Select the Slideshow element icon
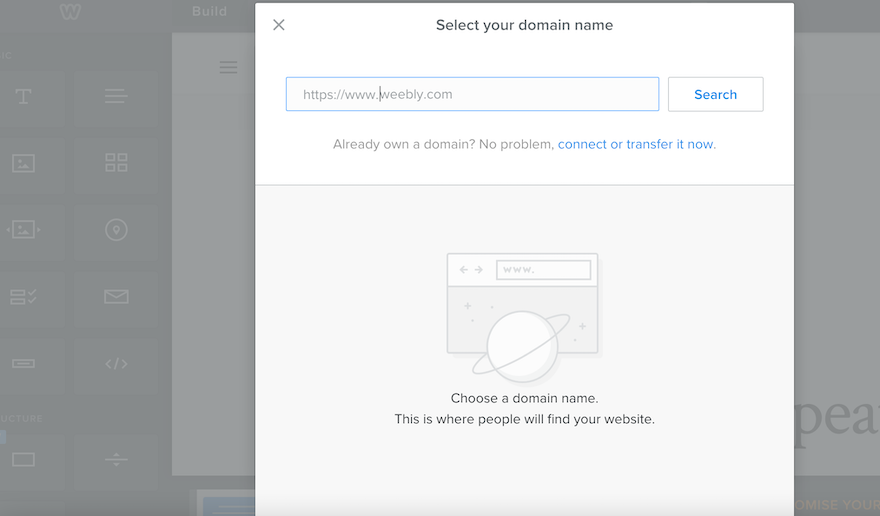The width and height of the screenshot is (880, 516). 23,230
